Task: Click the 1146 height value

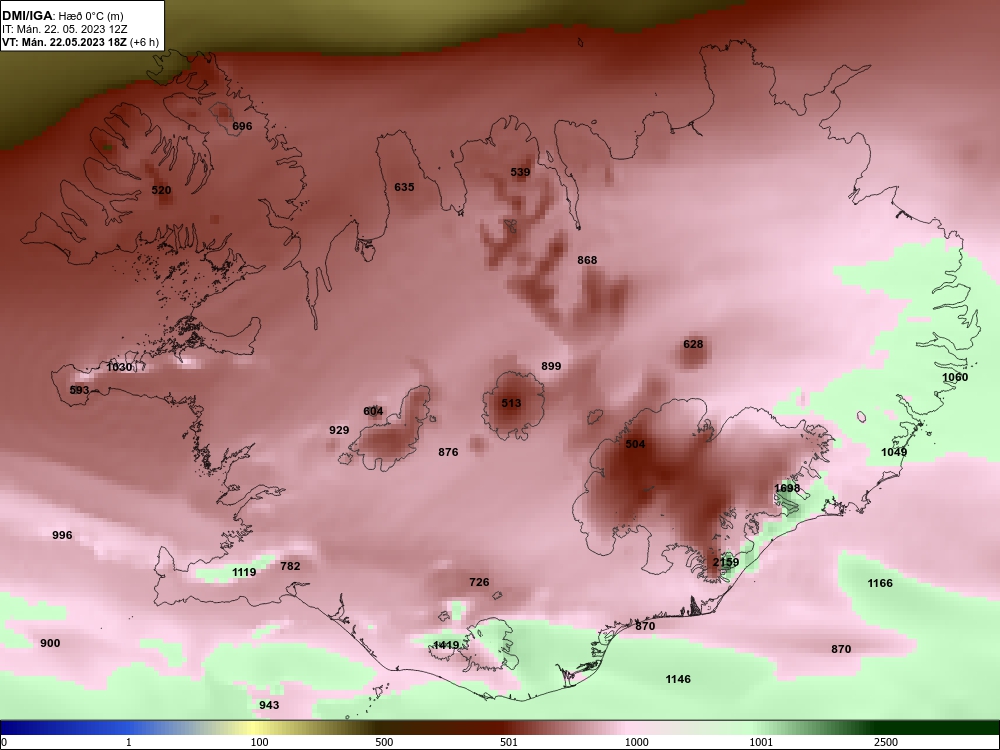Action: pyautogui.click(x=678, y=679)
